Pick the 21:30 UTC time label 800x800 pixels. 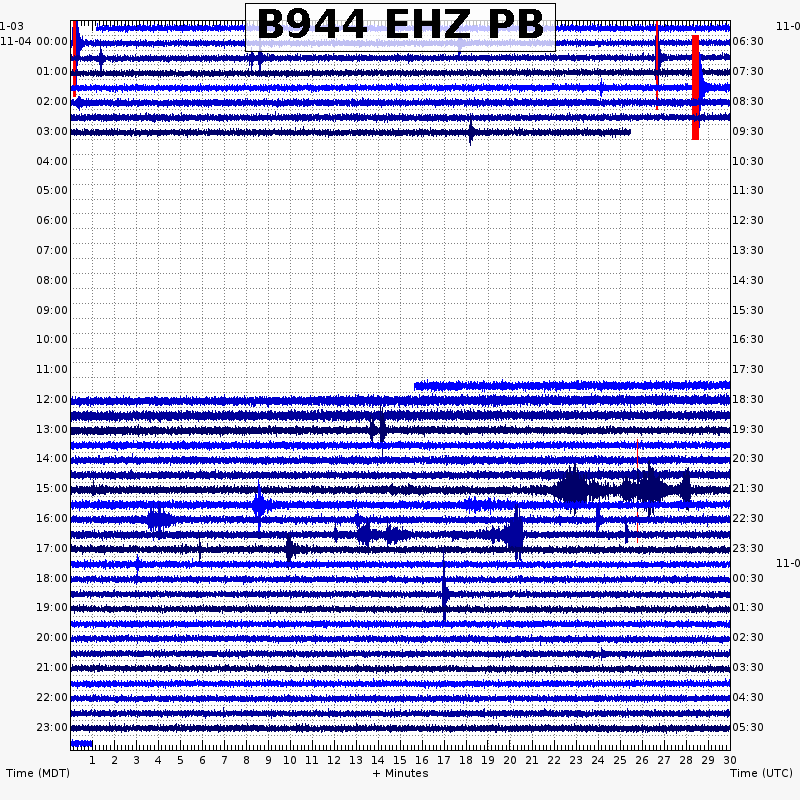748,488
